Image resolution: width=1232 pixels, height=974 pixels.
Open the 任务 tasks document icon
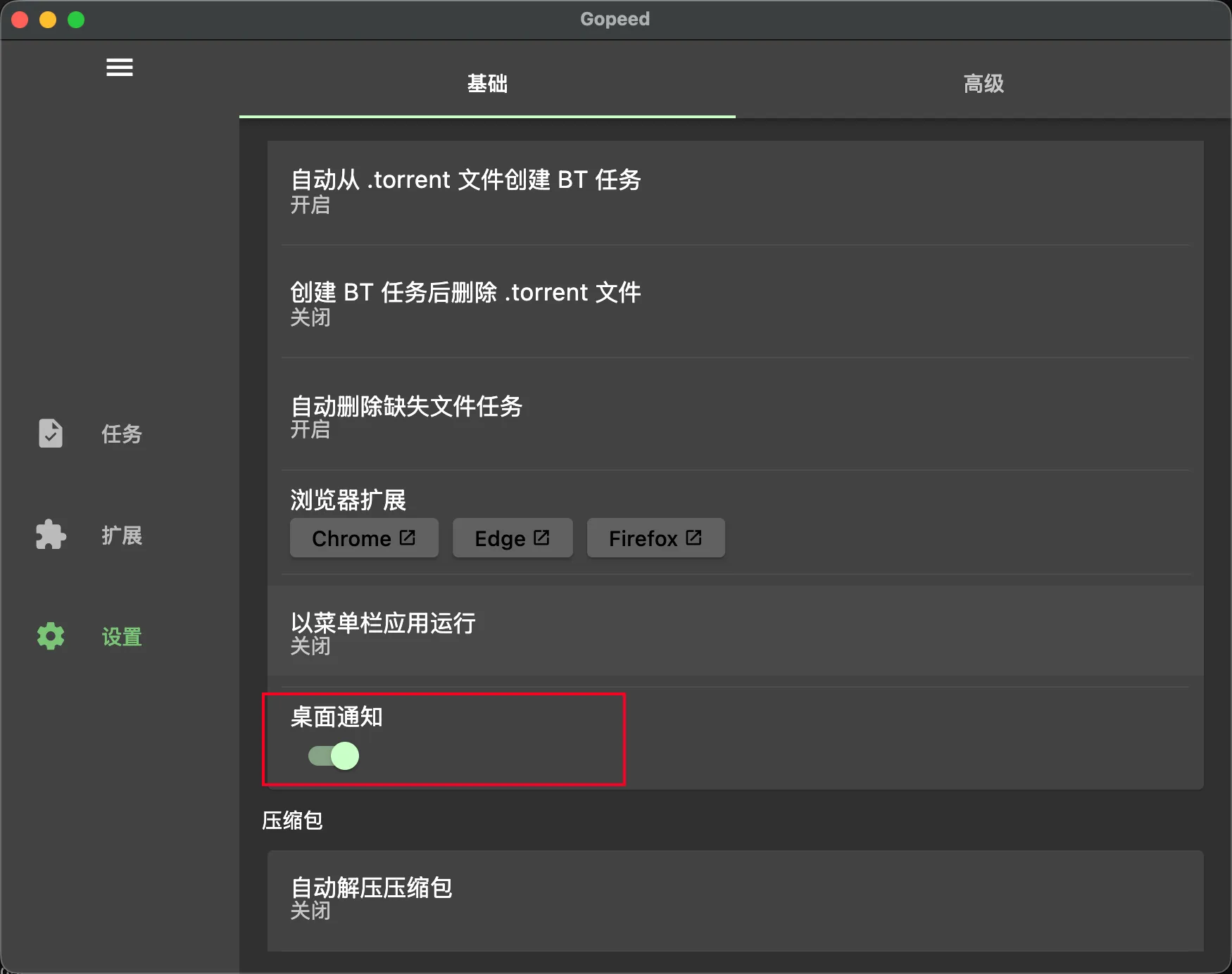click(51, 434)
